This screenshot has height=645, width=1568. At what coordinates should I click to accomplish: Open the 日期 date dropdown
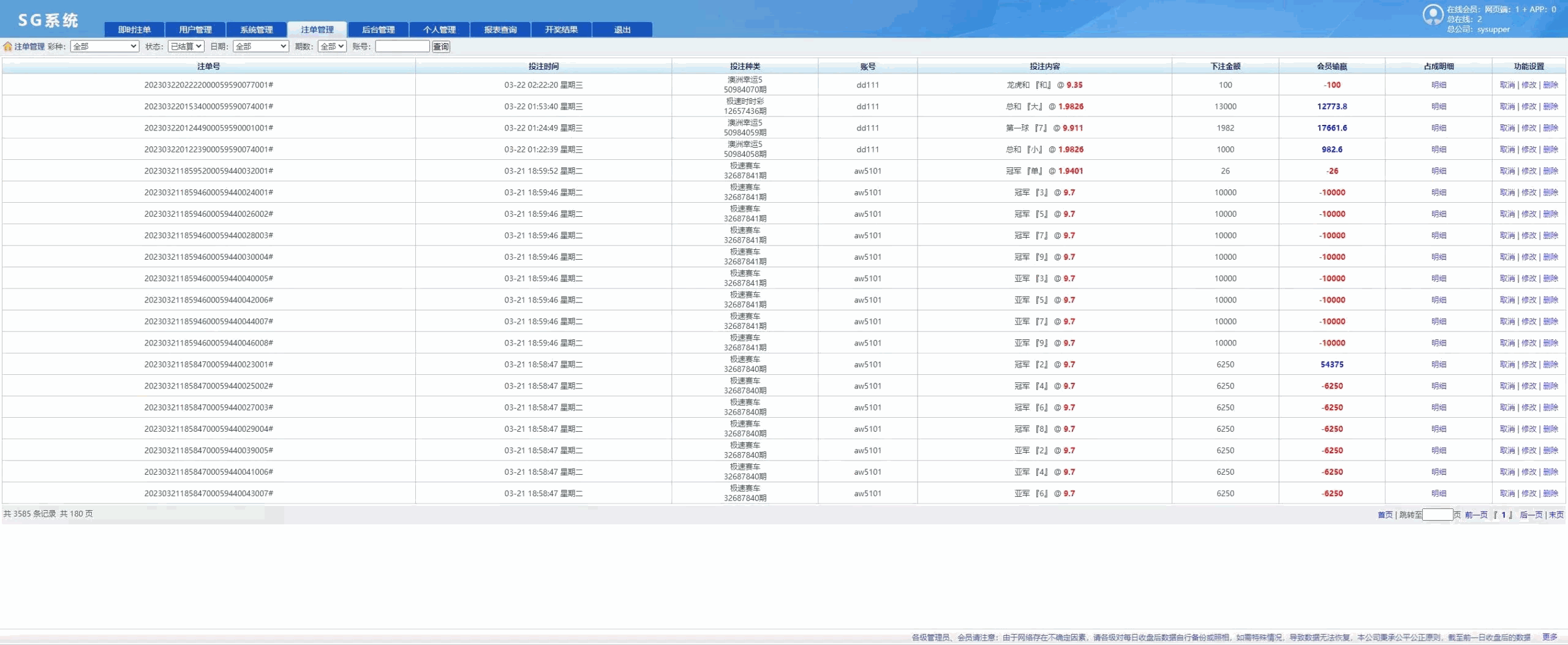click(260, 47)
